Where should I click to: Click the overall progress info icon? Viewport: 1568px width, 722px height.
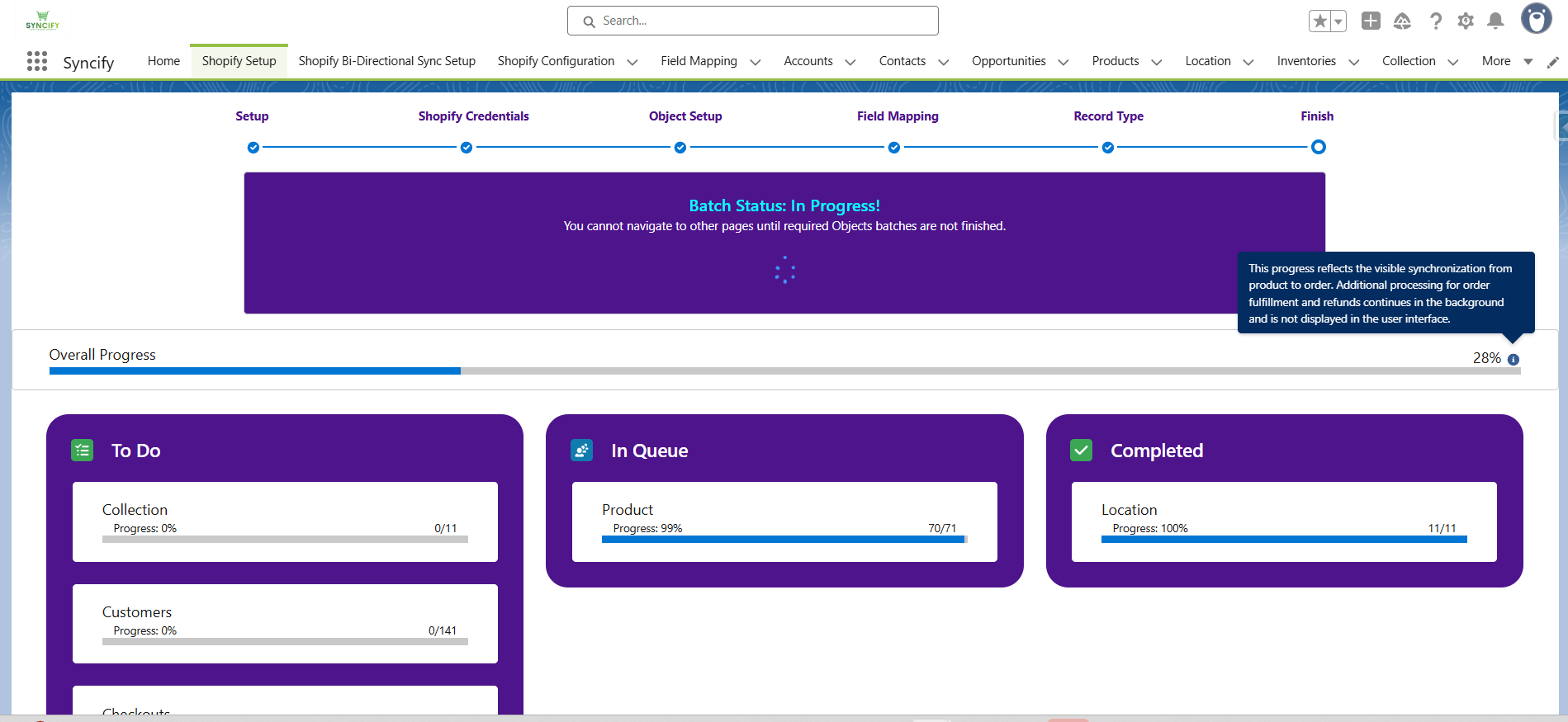(x=1514, y=360)
